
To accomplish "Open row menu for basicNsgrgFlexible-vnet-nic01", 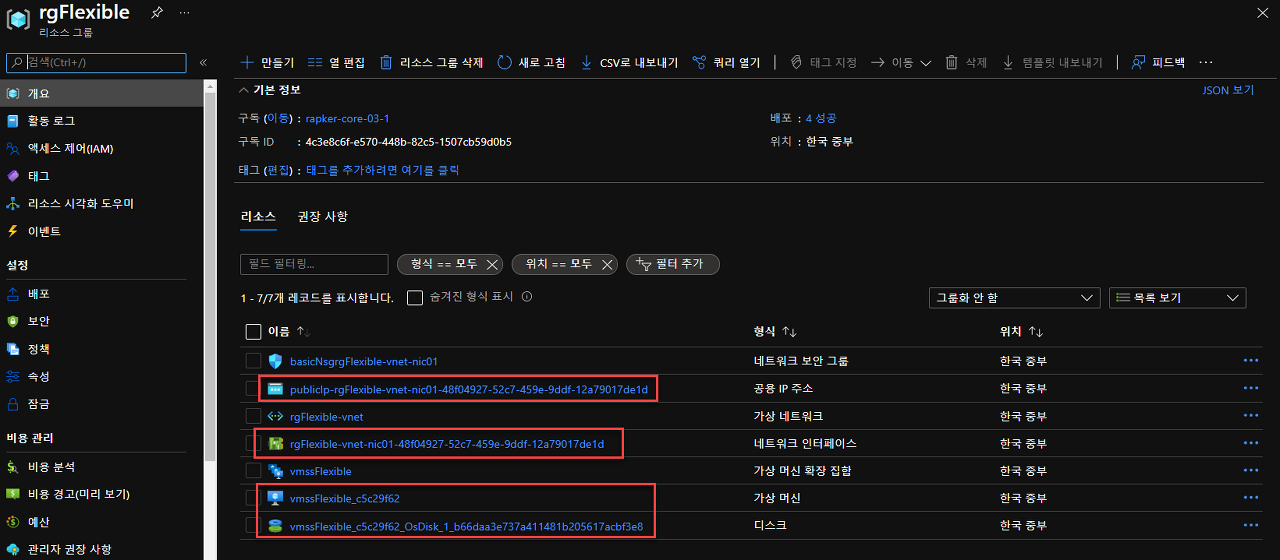I will pyautogui.click(x=1250, y=361).
